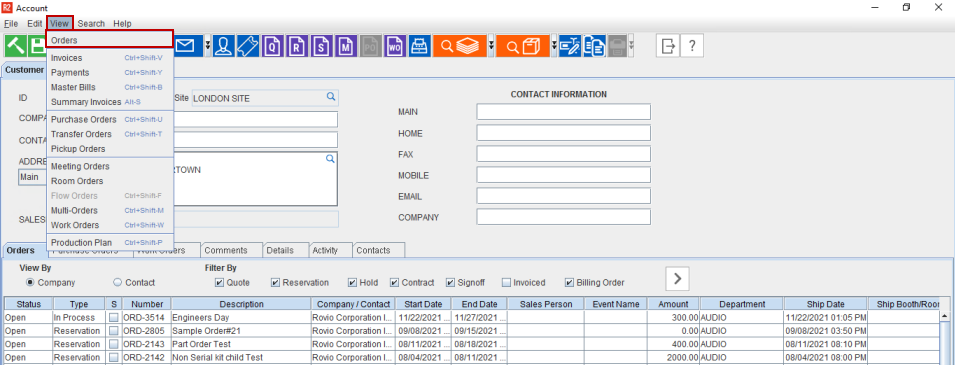
Task: Uncheck the Quote filter checkbox
Action: click(219, 283)
